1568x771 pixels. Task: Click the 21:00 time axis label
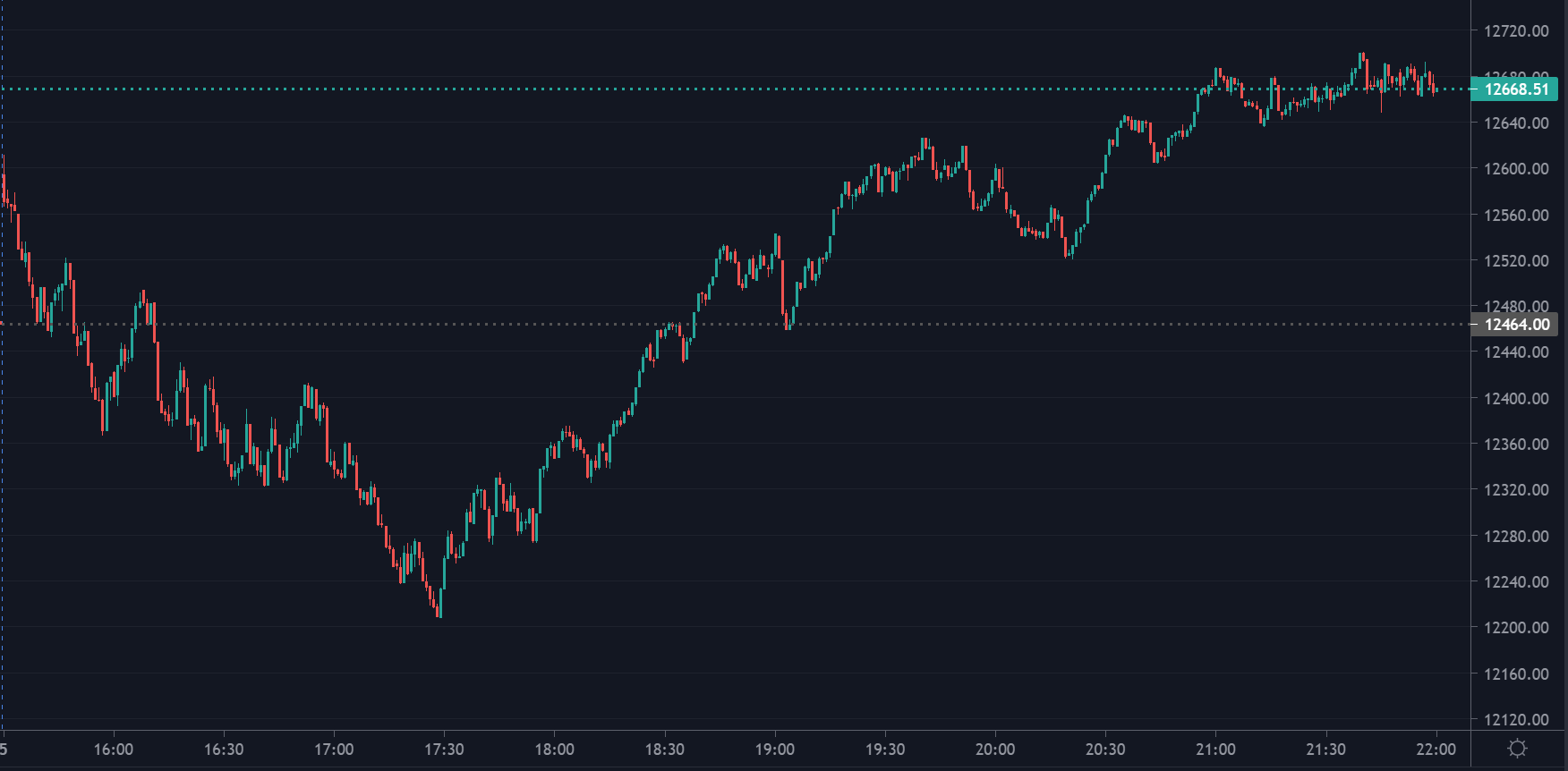[x=1215, y=750]
